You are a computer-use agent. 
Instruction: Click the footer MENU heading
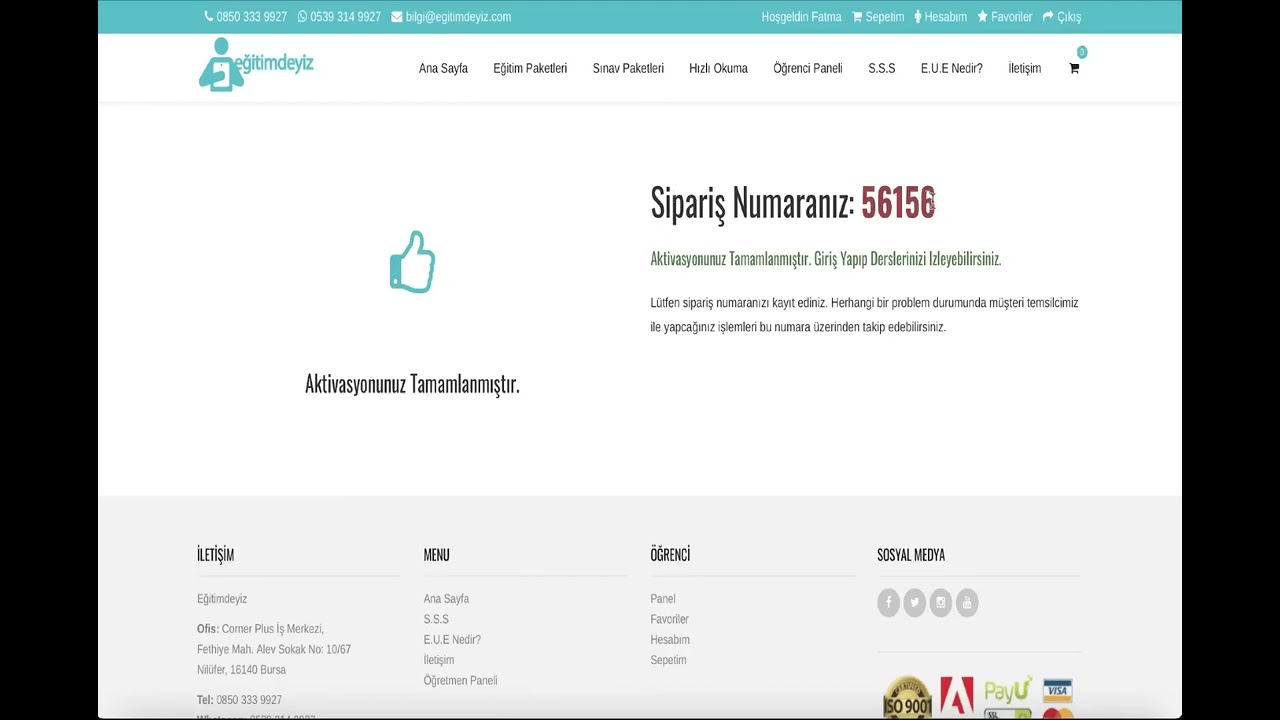click(x=436, y=555)
